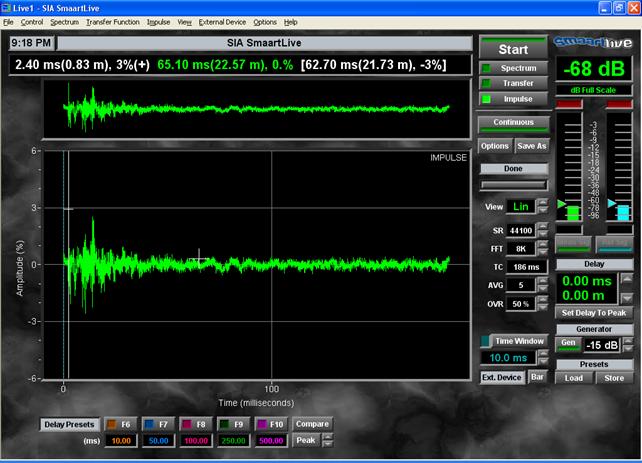Image resolution: width=642 pixels, height=463 pixels.
Task: Open the Transfer Function menu
Action: (x=112, y=21)
